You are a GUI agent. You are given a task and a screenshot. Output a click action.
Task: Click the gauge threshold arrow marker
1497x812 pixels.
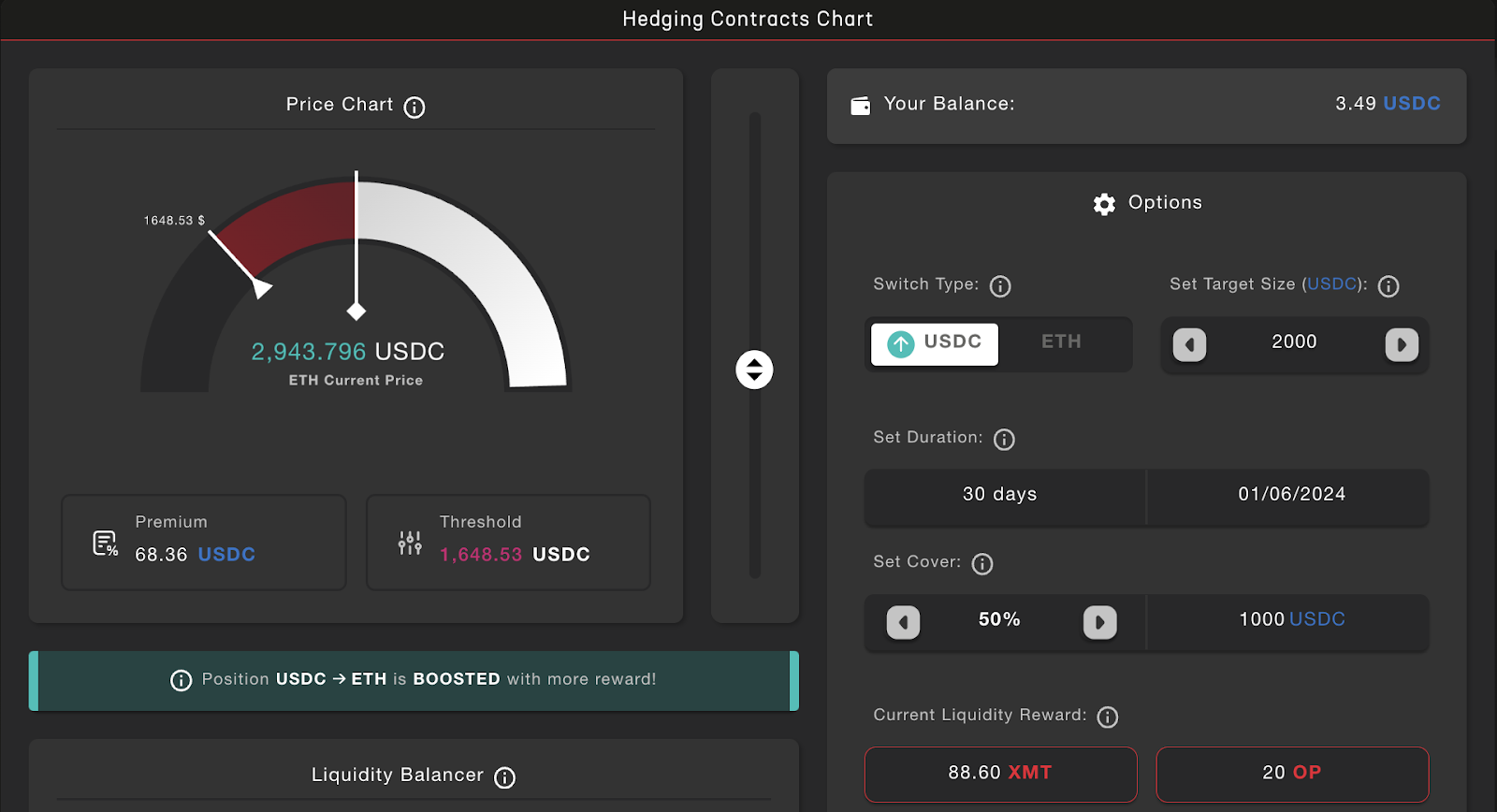(261, 287)
